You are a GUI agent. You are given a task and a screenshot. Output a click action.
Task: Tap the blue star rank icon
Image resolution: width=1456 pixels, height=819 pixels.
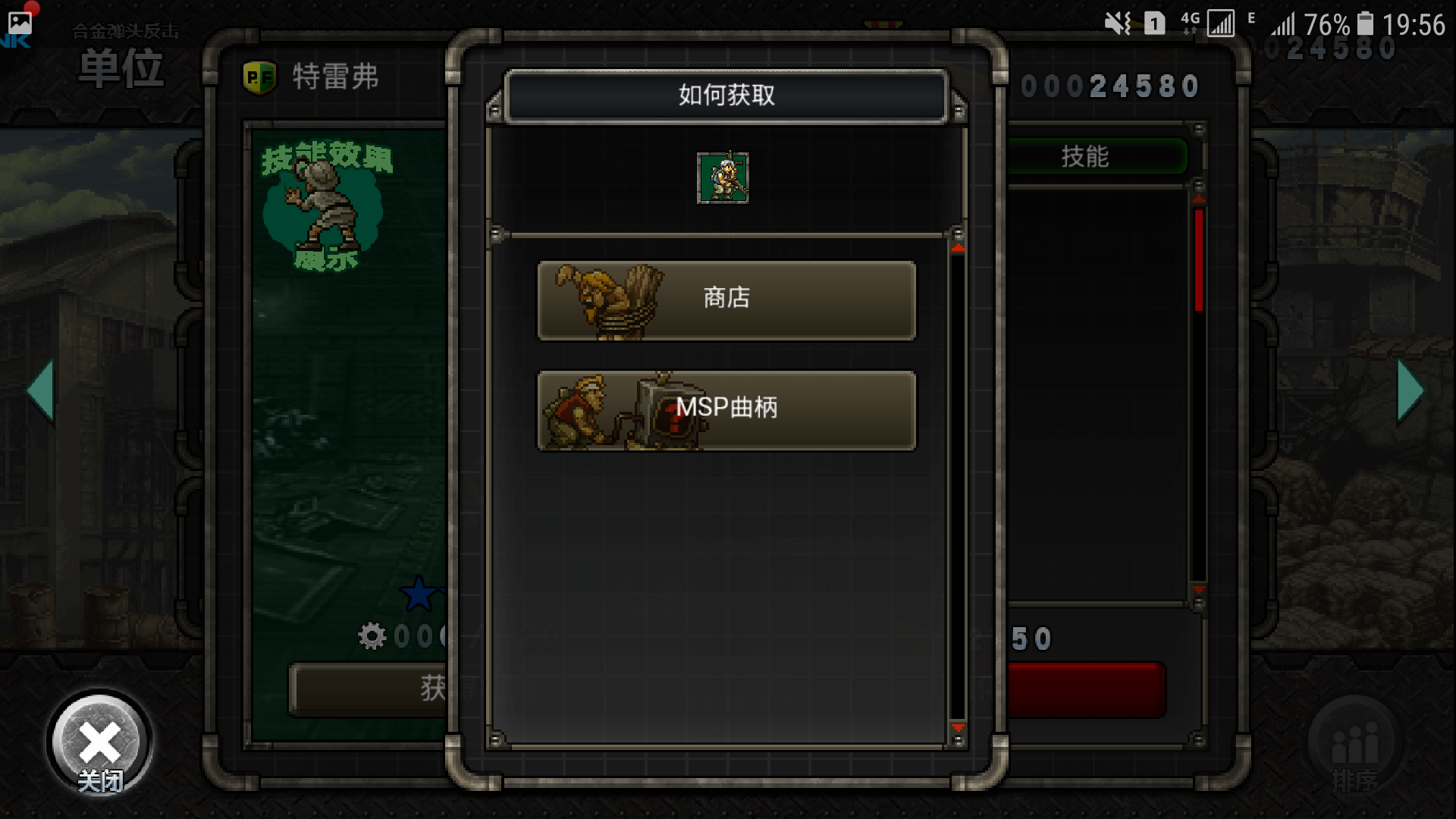(419, 593)
